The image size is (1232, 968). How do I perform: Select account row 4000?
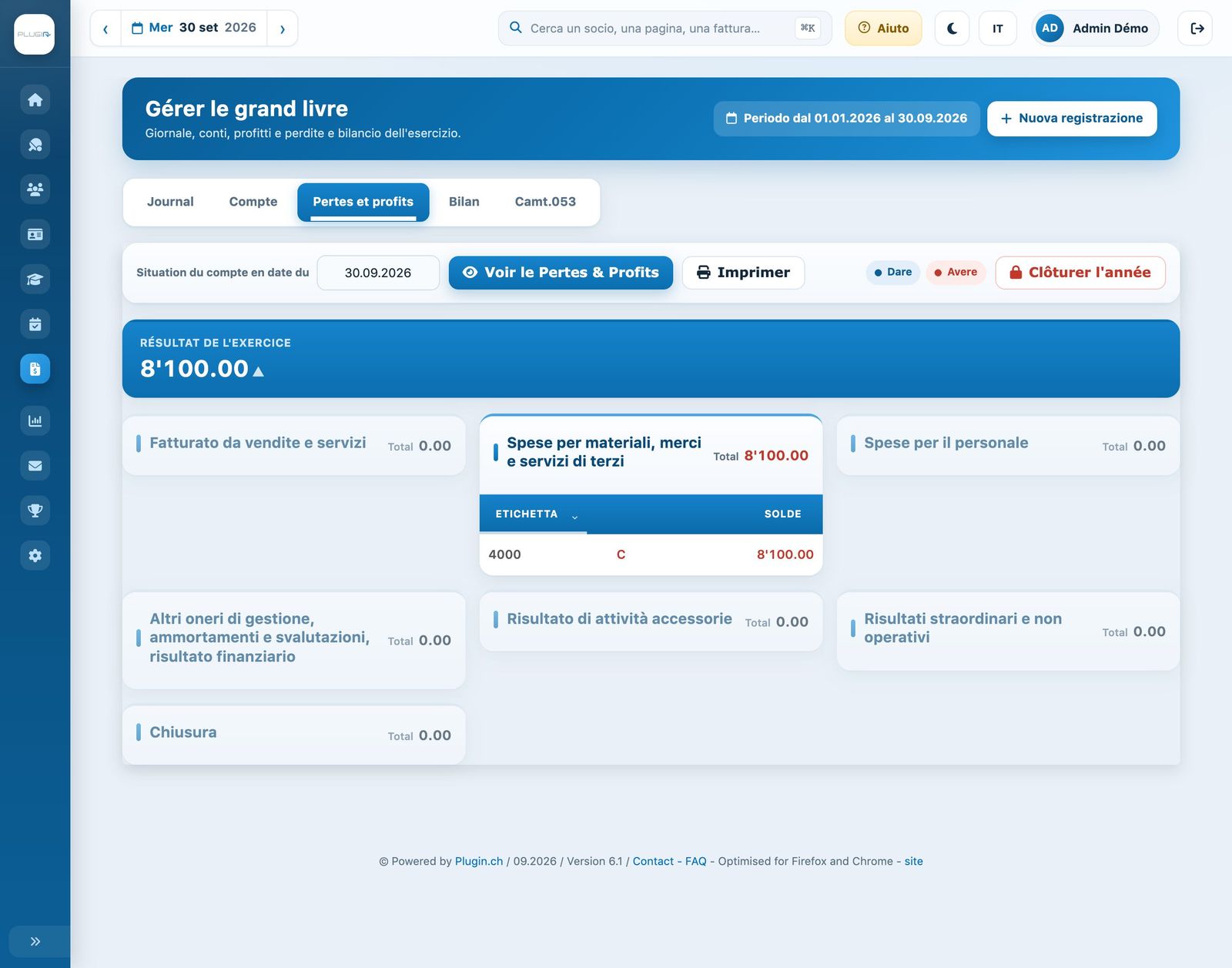651,554
